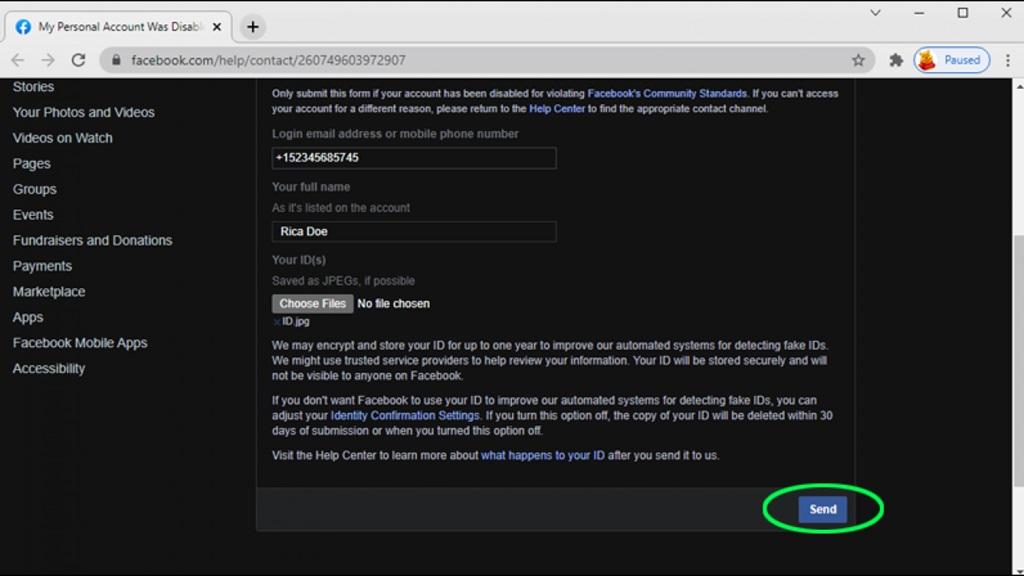Click the browser back arrow

pyautogui.click(x=18, y=60)
